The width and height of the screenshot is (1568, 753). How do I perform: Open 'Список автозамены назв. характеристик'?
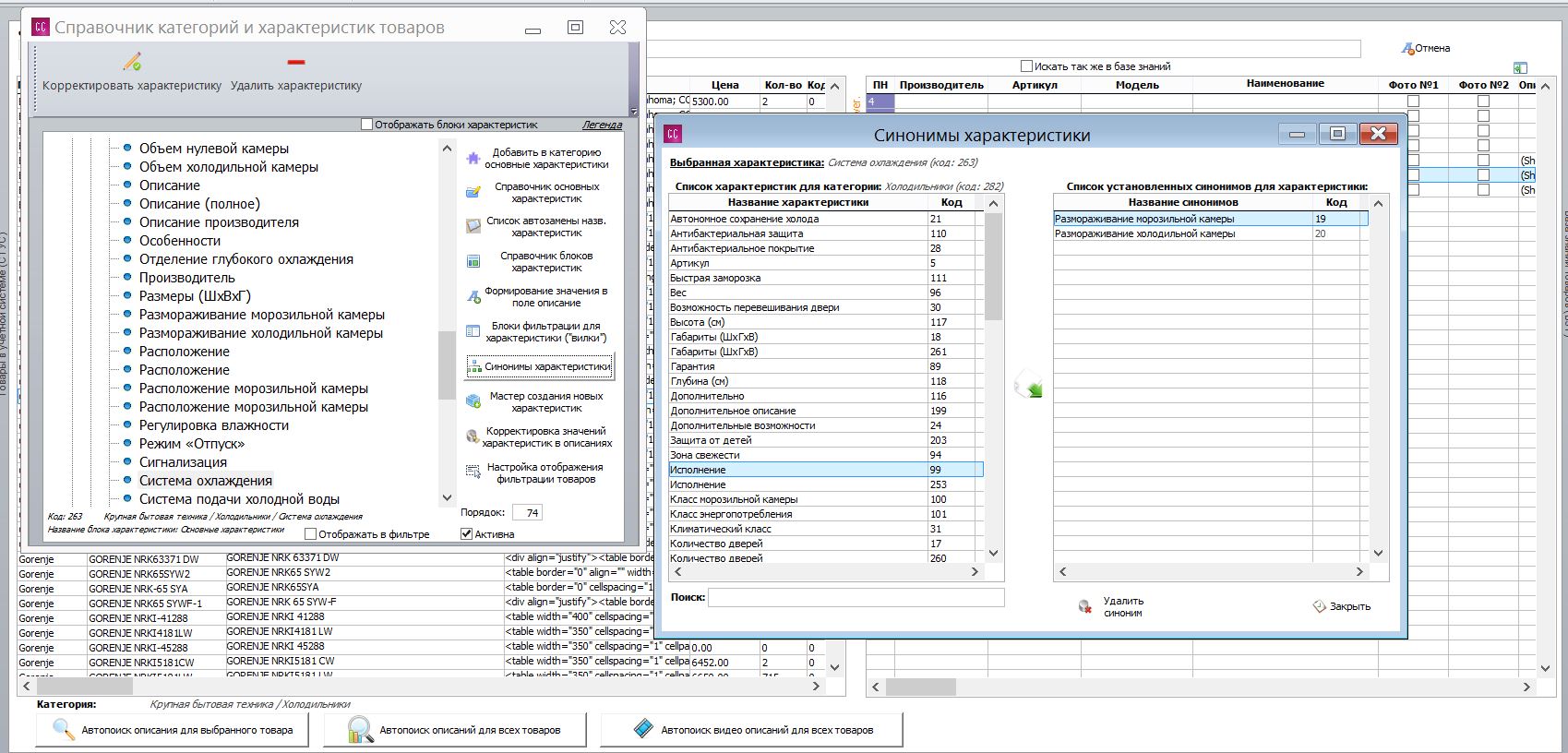pos(538,227)
